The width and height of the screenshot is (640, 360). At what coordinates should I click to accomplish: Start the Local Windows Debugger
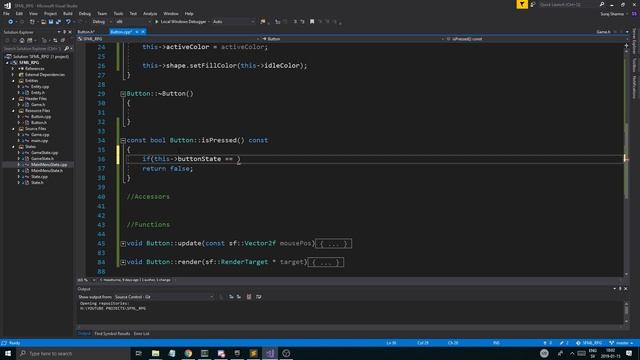pyautogui.click(x=182, y=22)
